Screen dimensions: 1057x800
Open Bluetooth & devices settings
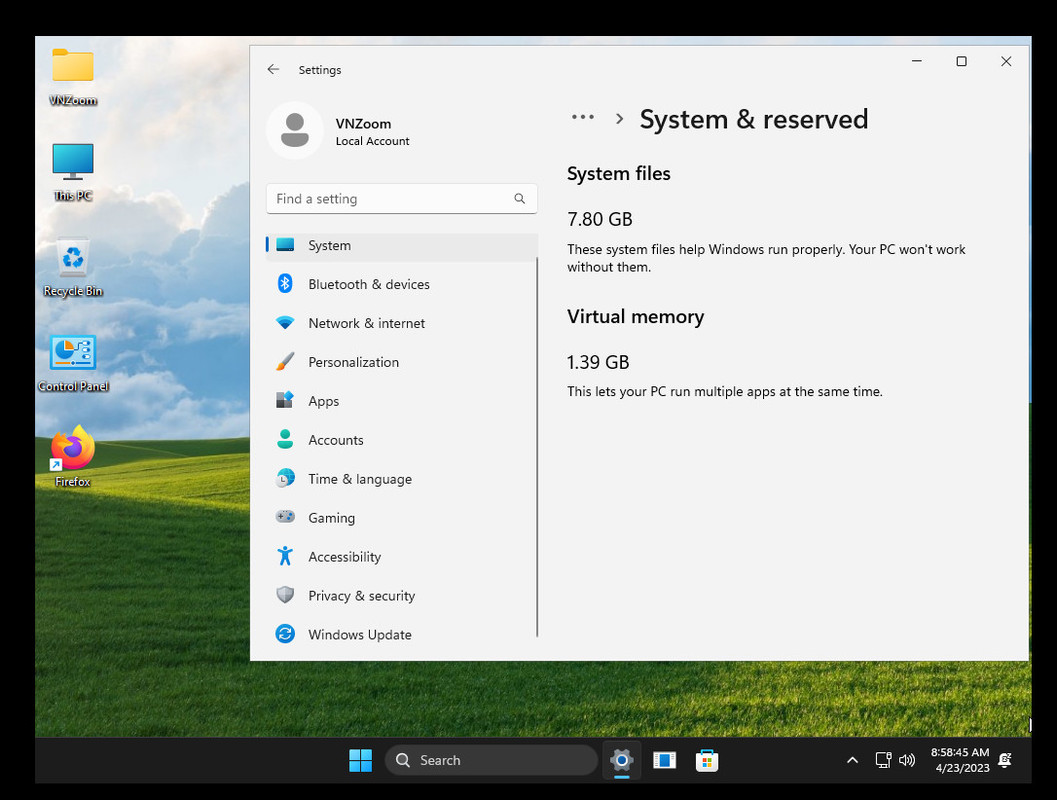click(x=402, y=284)
